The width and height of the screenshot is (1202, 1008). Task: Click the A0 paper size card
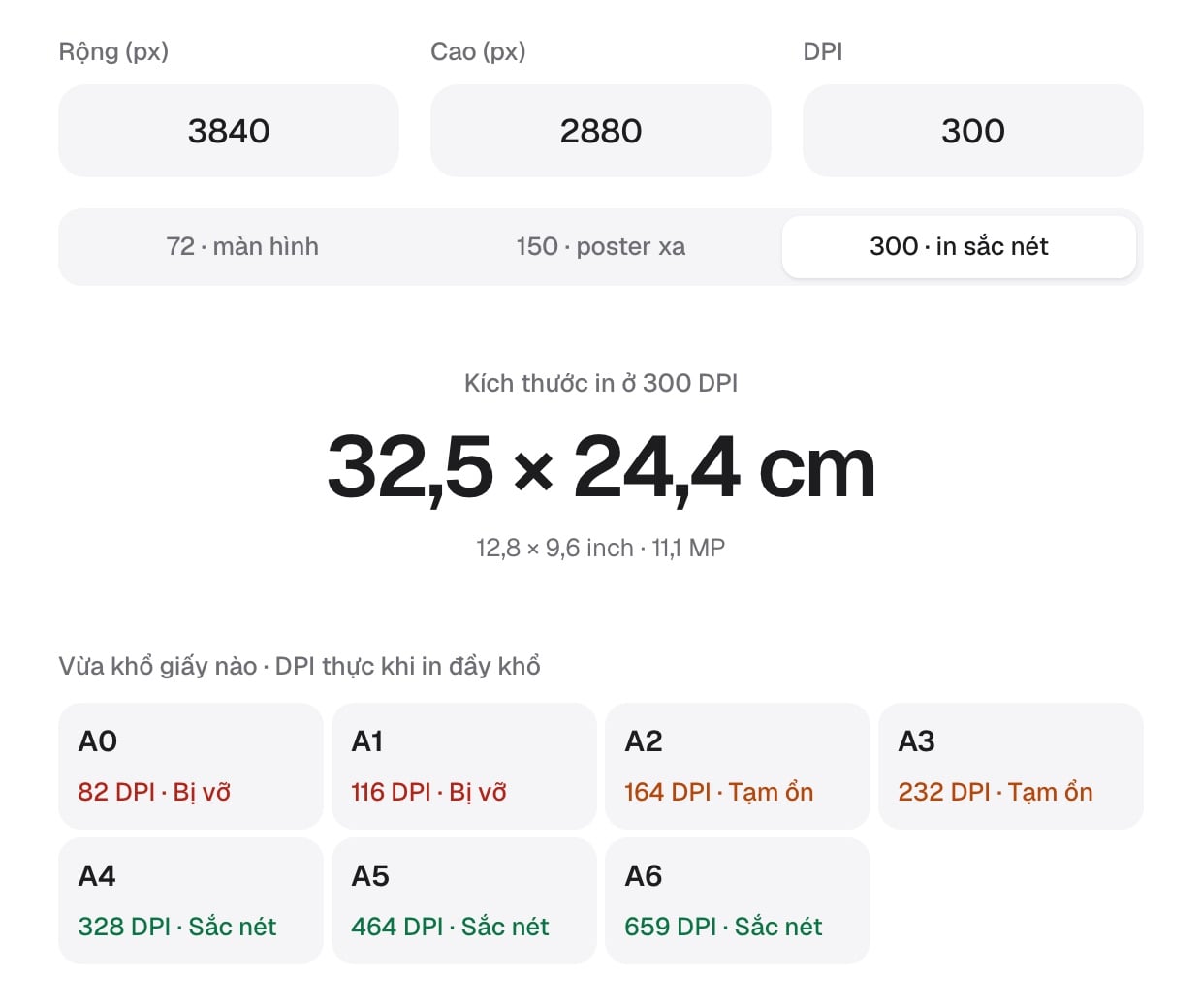[191, 766]
